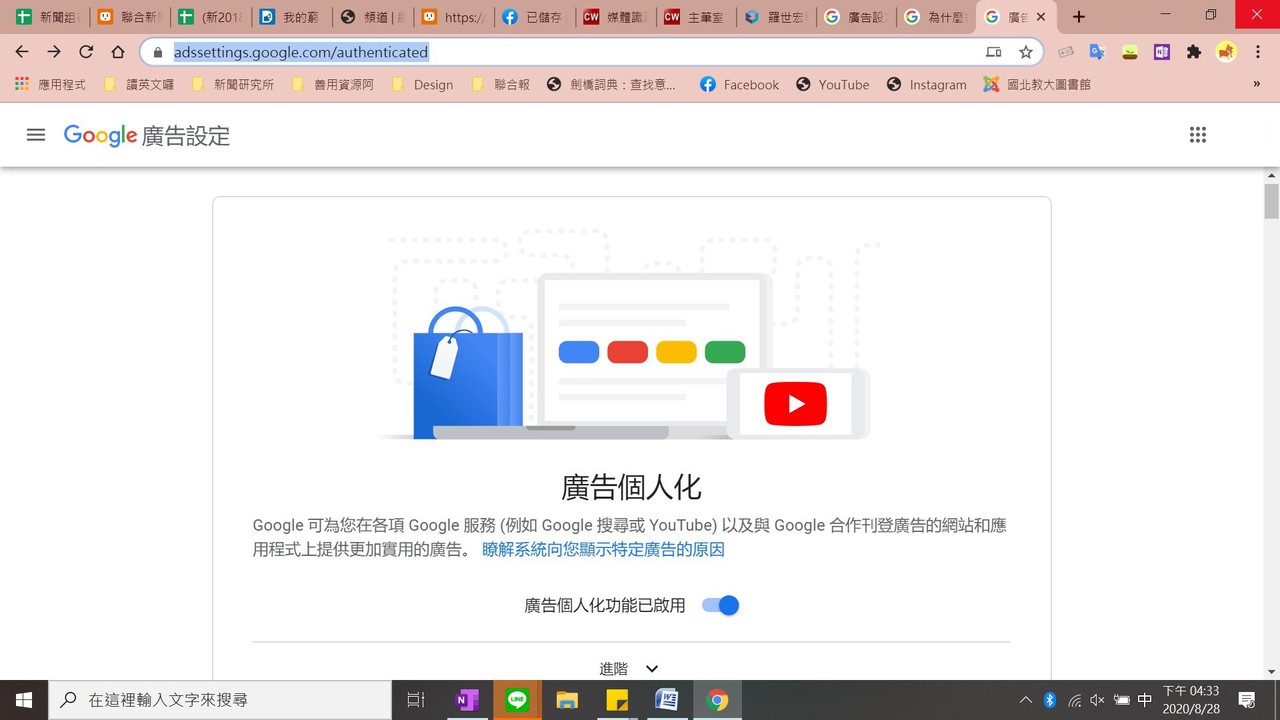Image resolution: width=1280 pixels, height=720 pixels.
Task: Open the Facebook bookmark
Action: coord(739,84)
